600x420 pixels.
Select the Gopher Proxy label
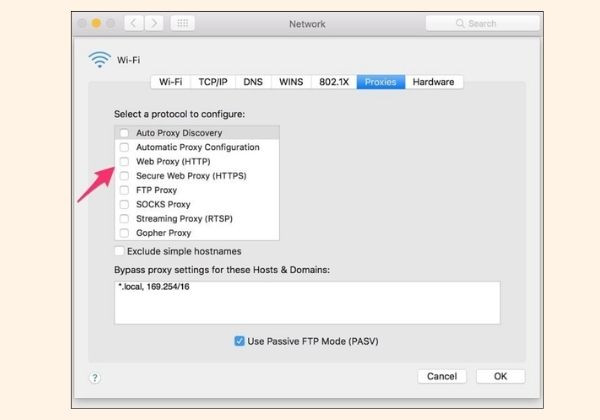pyautogui.click(x=163, y=233)
